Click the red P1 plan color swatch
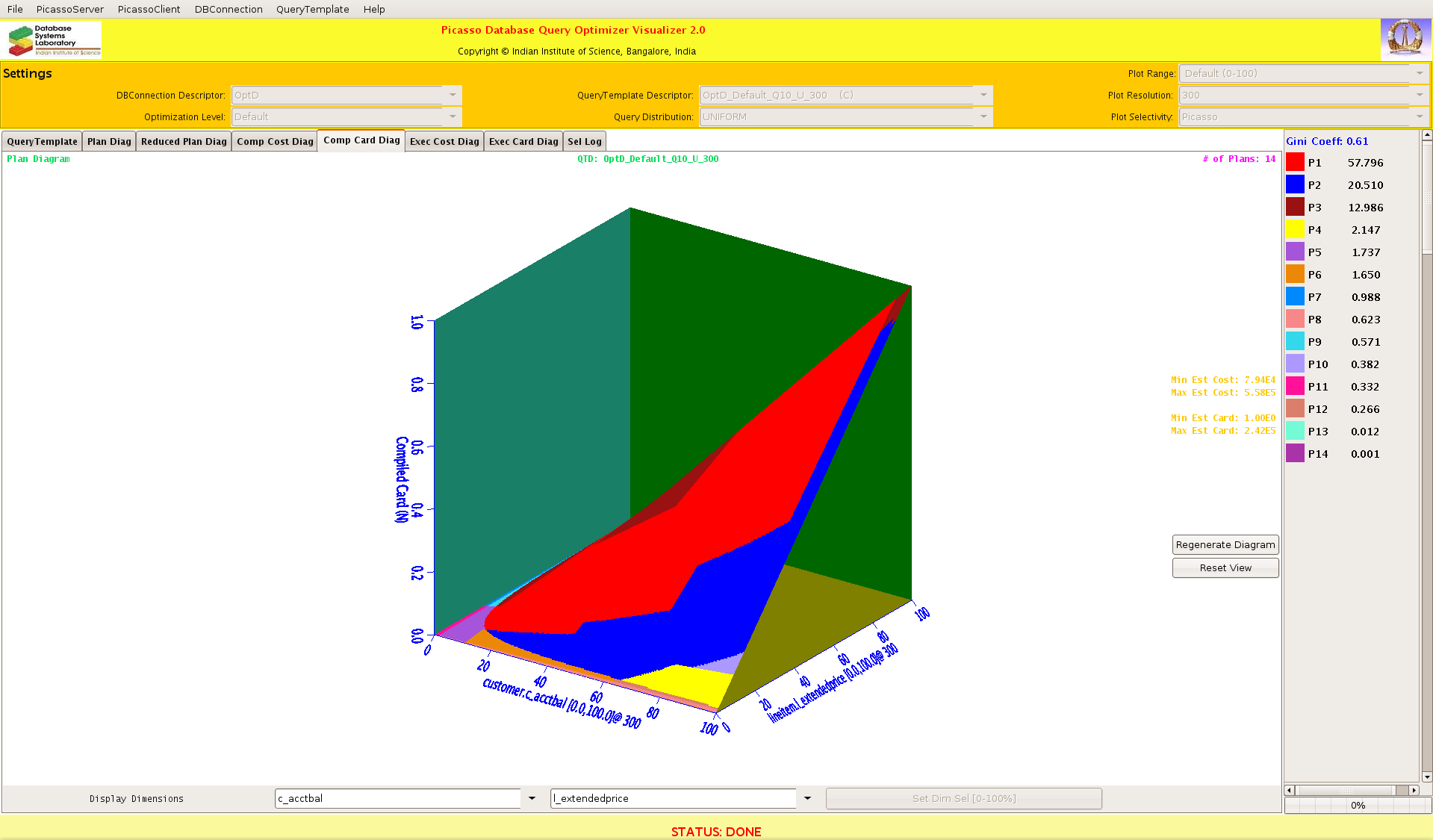Viewport: 1433px width, 840px height. point(1295,163)
